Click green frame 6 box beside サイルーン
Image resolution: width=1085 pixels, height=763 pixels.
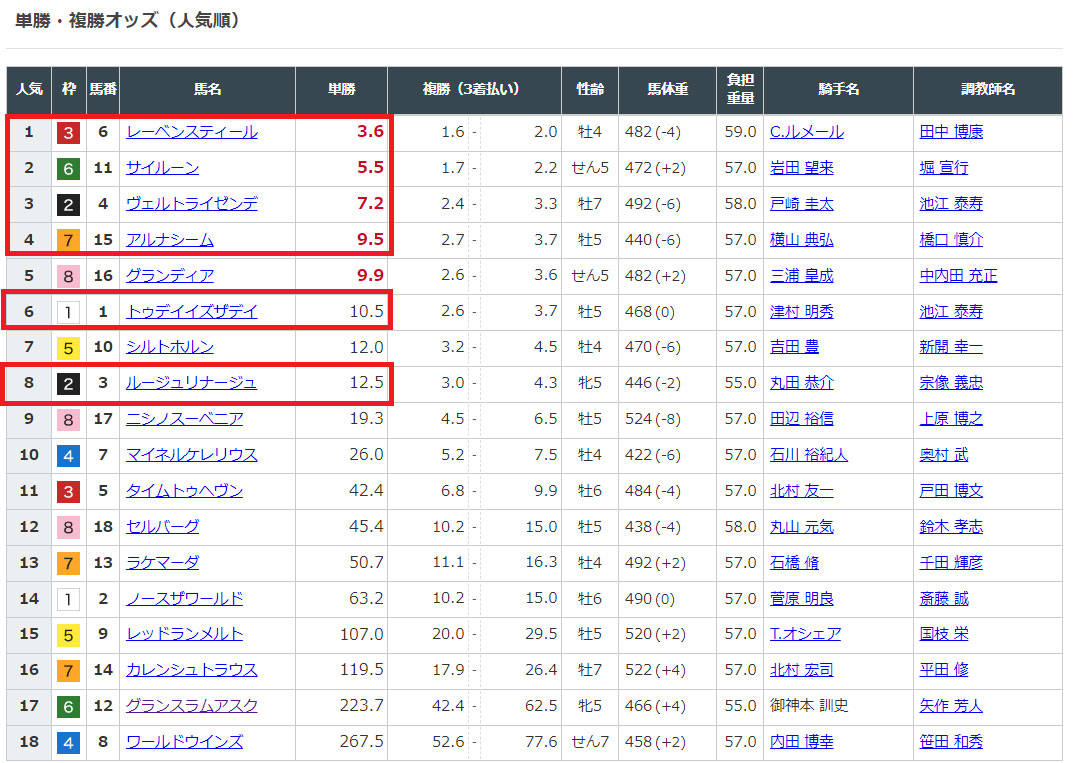click(x=68, y=169)
